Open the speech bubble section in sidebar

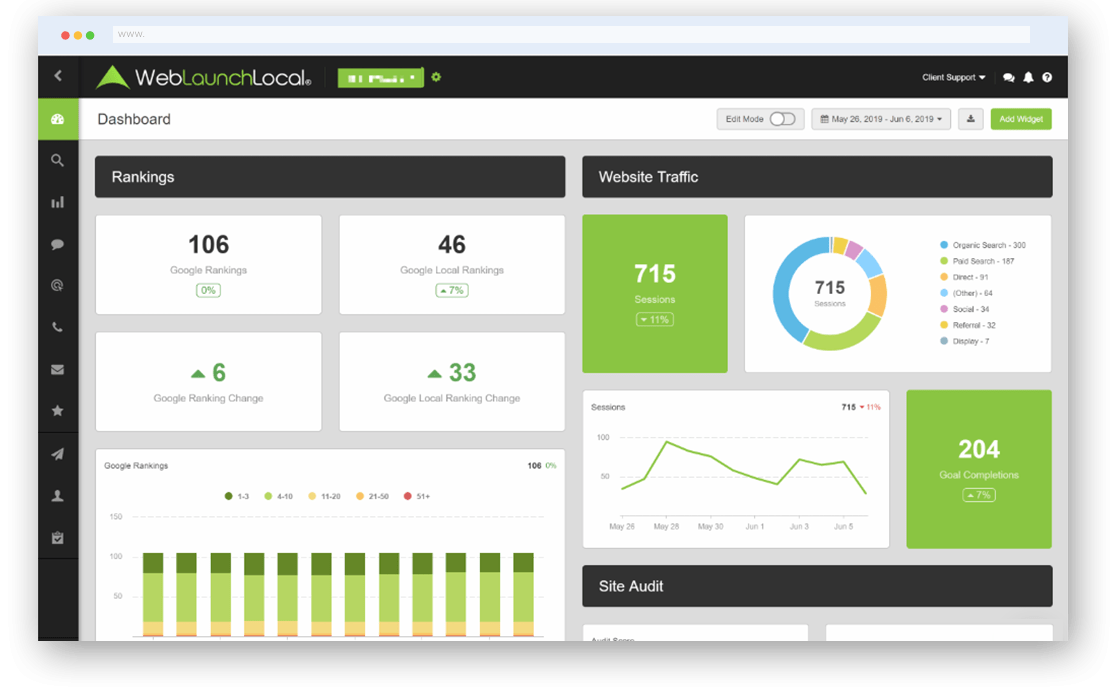pyautogui.click(x=58, y=245)
